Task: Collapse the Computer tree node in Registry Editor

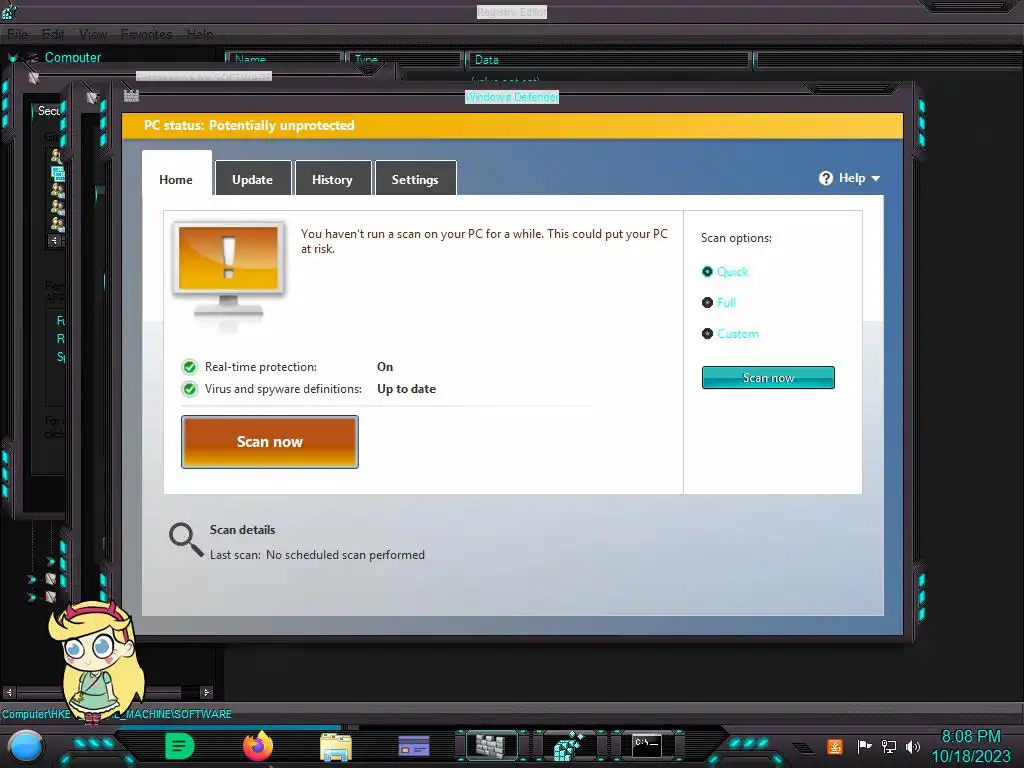Action: (x=12, y=58)
